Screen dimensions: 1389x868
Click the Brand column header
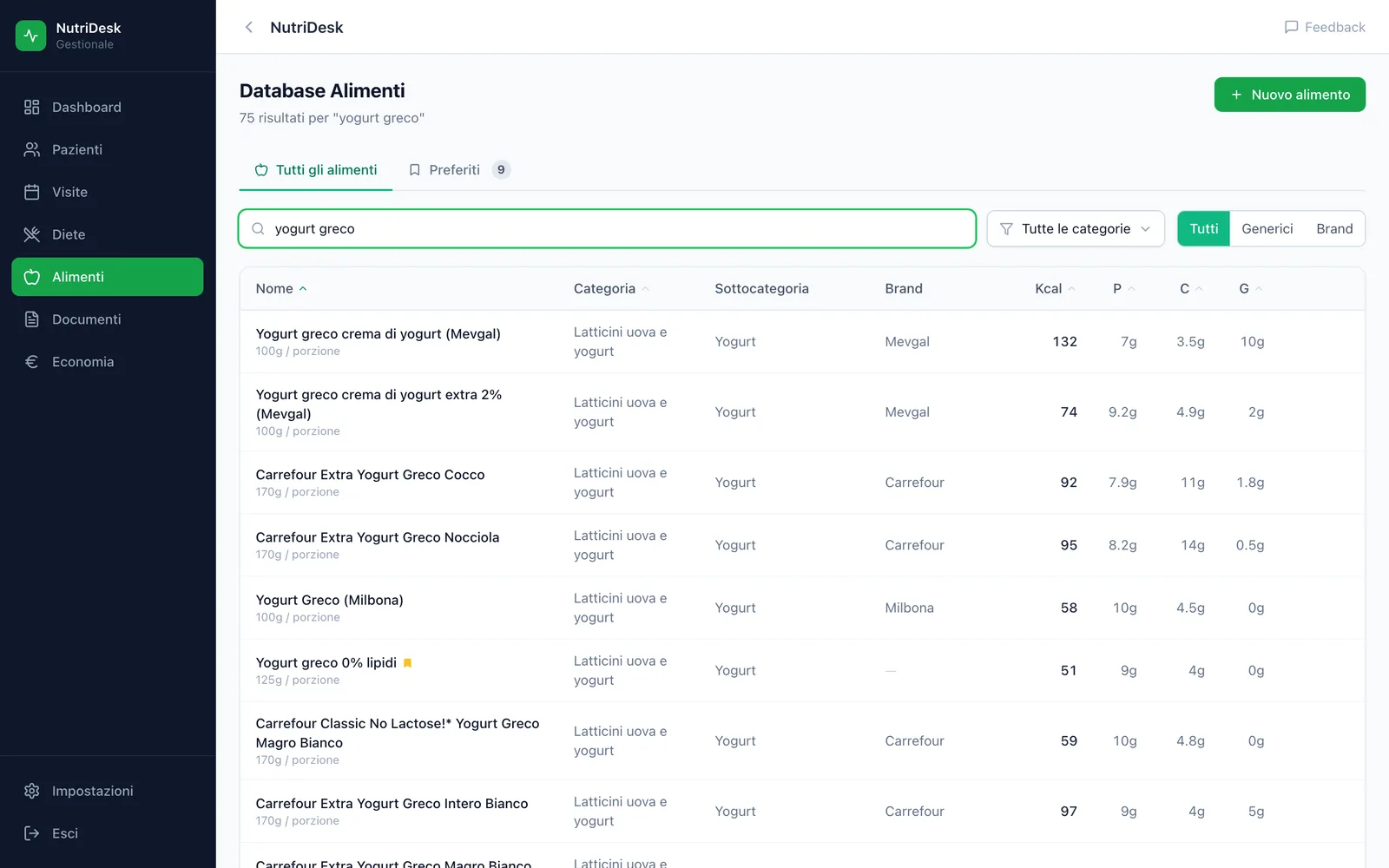click(x=904, y=289)
